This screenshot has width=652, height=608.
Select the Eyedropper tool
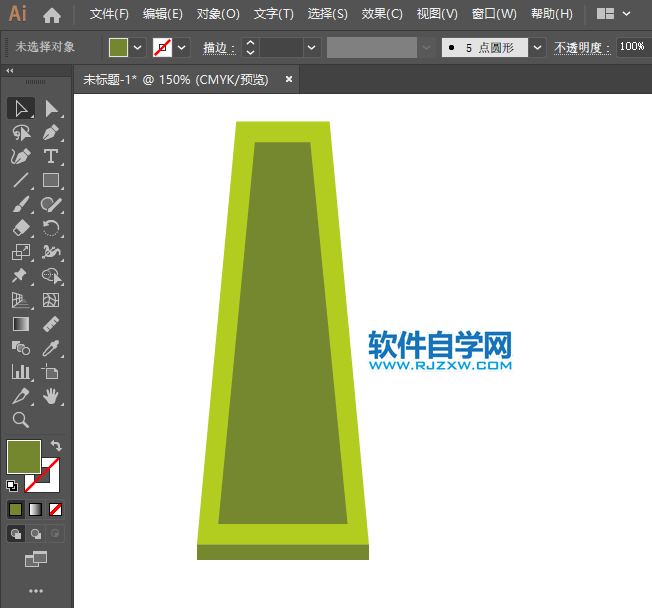[x=51, y=348]
